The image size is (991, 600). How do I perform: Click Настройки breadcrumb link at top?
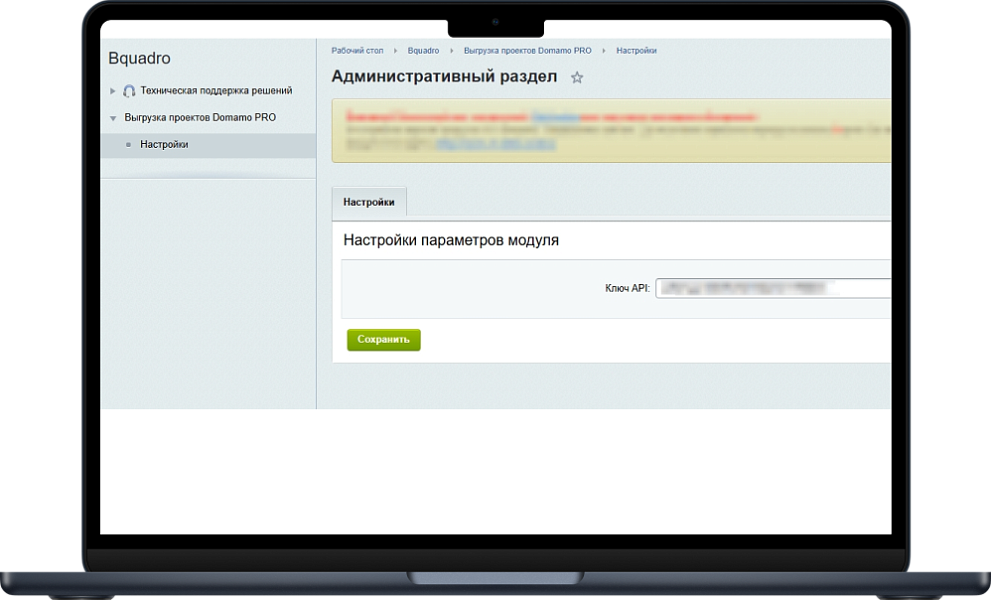[x=636, y=50]
